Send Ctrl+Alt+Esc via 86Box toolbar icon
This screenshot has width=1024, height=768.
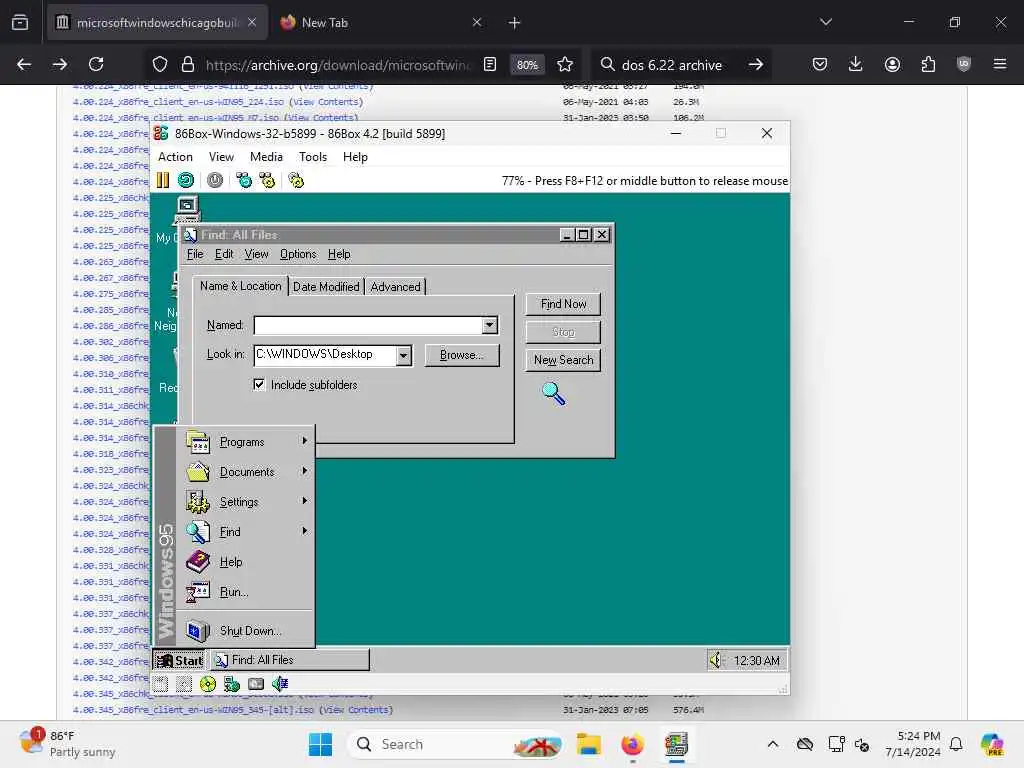click(x=267, y=180)
